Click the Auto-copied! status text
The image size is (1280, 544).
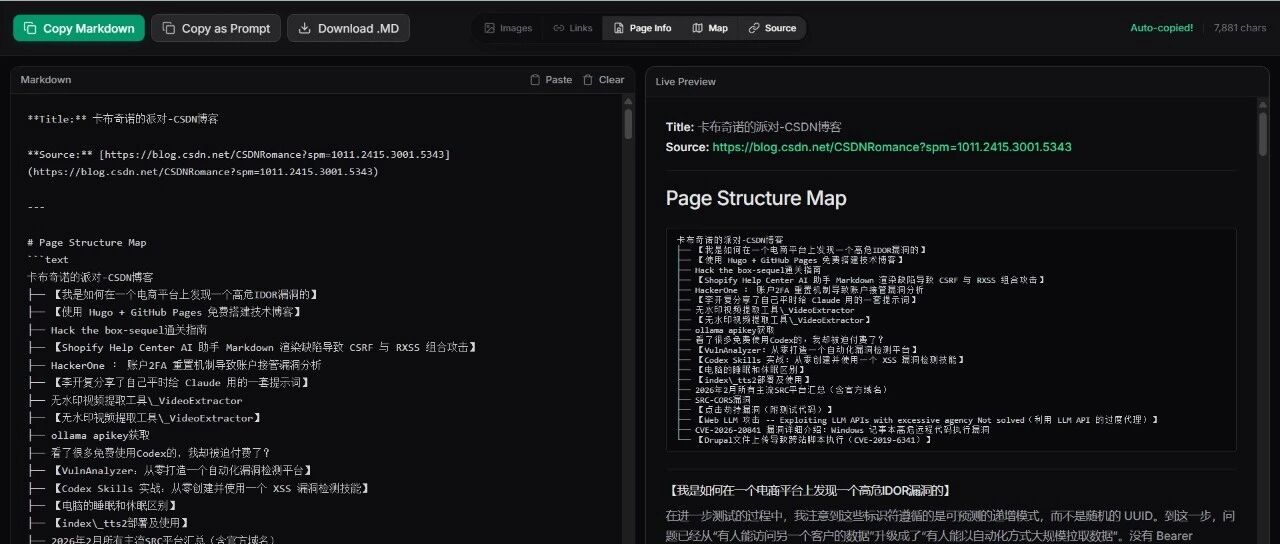[x=1161, y=28]
